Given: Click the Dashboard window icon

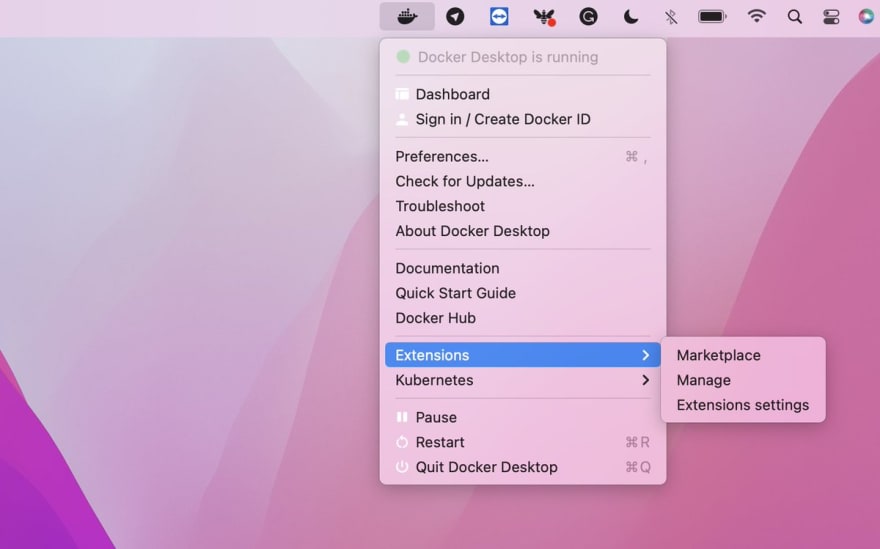Looking at the screenshot, I should [402, 94].
